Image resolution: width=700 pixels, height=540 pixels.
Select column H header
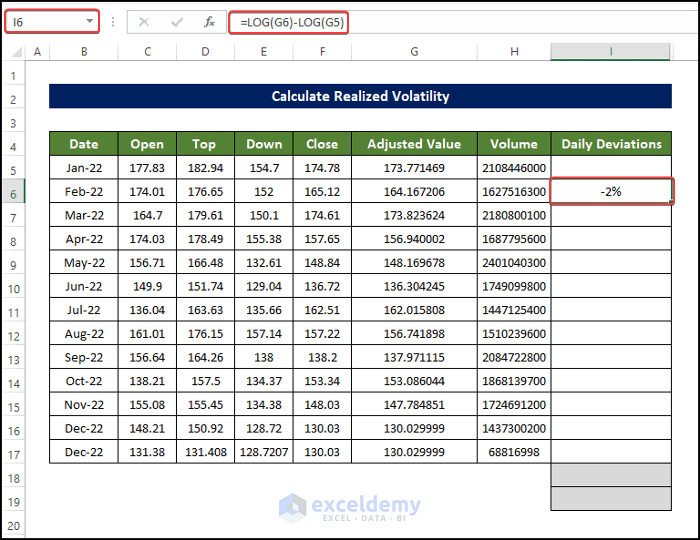514,52
